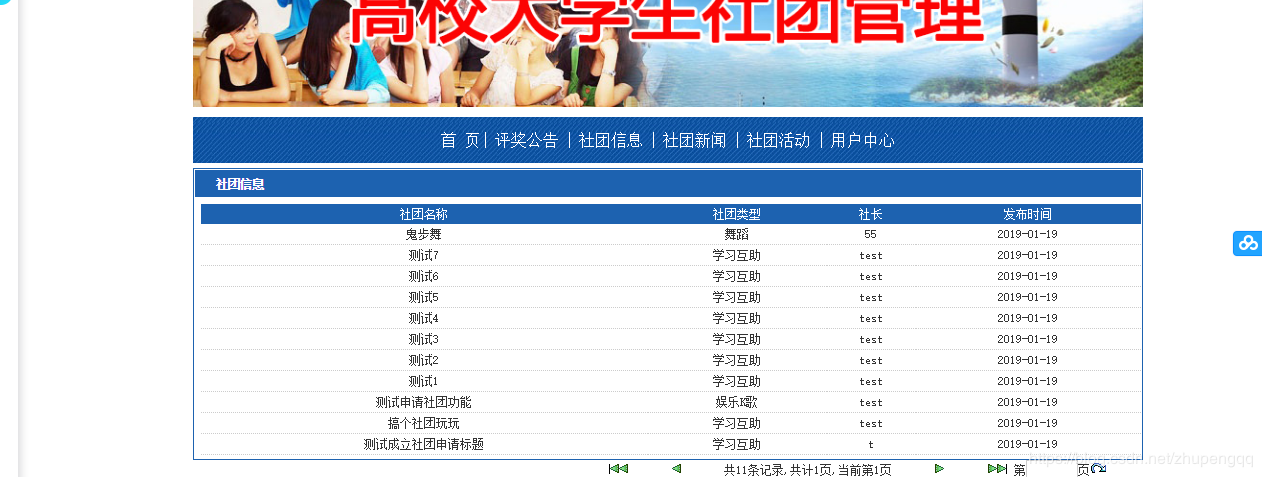Open the 搞个社团玩玩 entry
This screenshot has width=1262, height=477.
click(423, 423)
